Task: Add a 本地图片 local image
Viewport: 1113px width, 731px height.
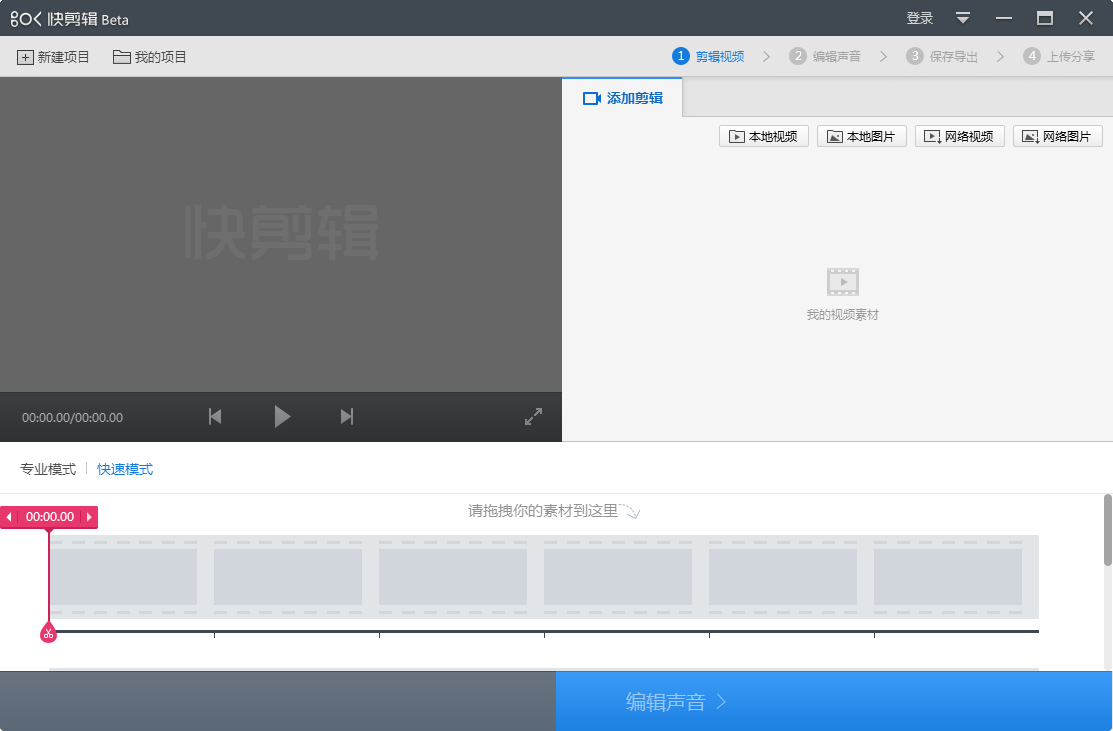Action: (862, 136)
